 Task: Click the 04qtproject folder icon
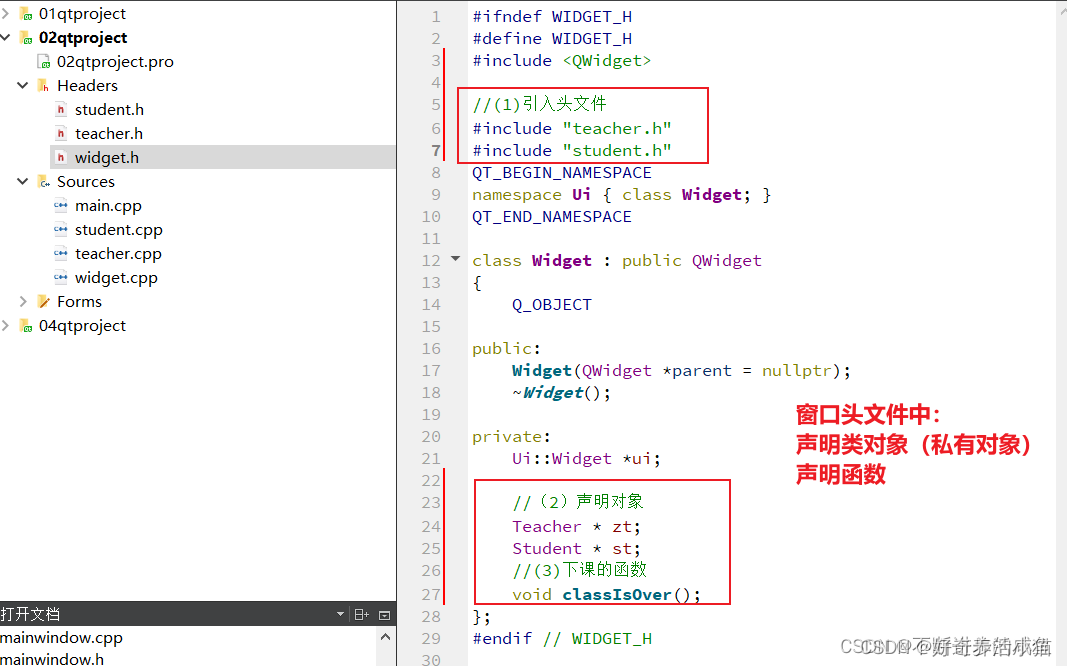tap(24, 325)
